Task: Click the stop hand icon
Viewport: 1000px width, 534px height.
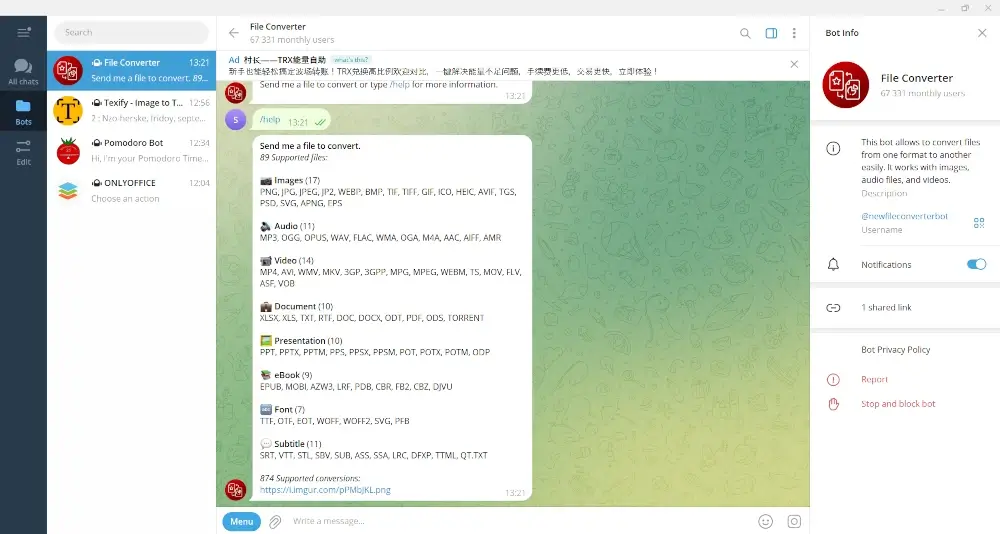Action: pos(834,404)
